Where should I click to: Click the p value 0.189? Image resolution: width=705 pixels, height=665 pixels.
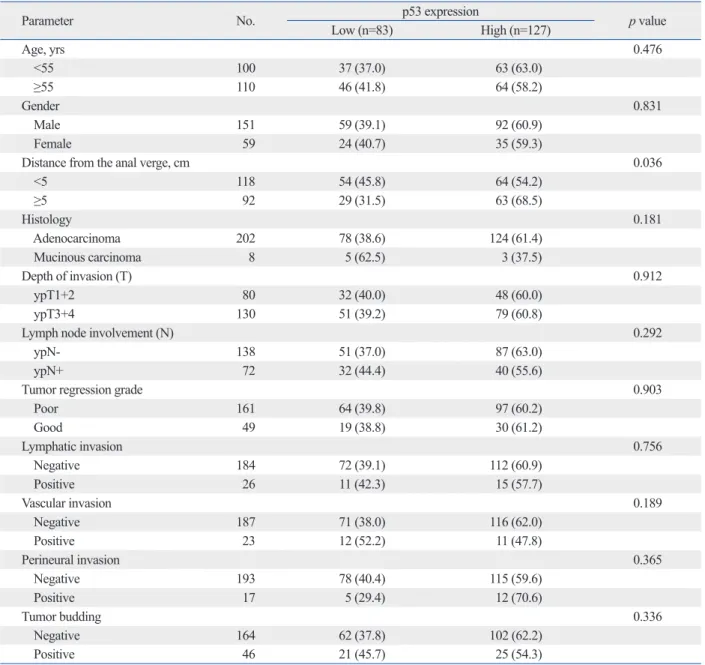[x=647, y=502]
